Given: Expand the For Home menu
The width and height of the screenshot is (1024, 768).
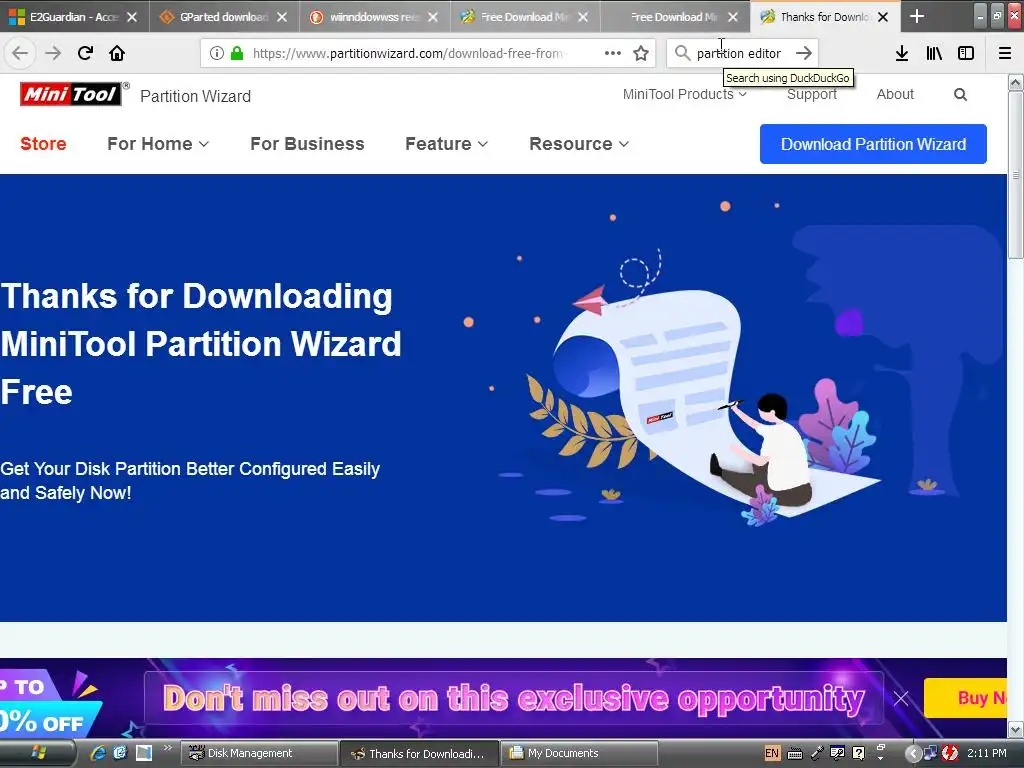Looking at the screenshot, I should [158, 144].
